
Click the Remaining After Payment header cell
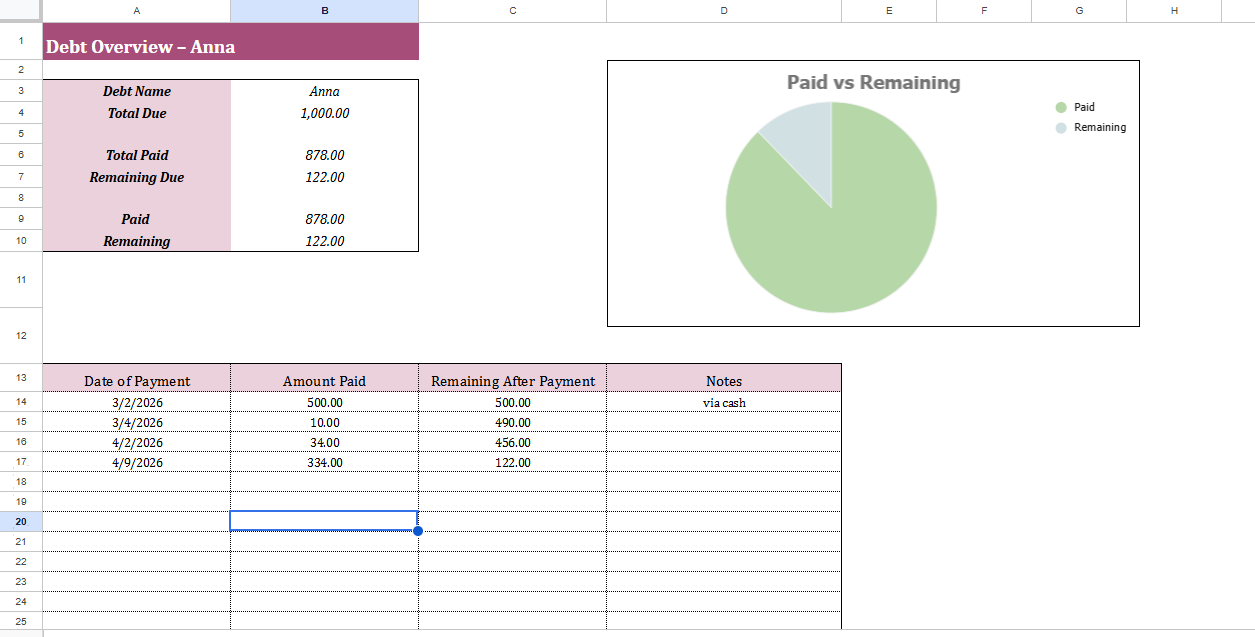[x=512, y=381]
